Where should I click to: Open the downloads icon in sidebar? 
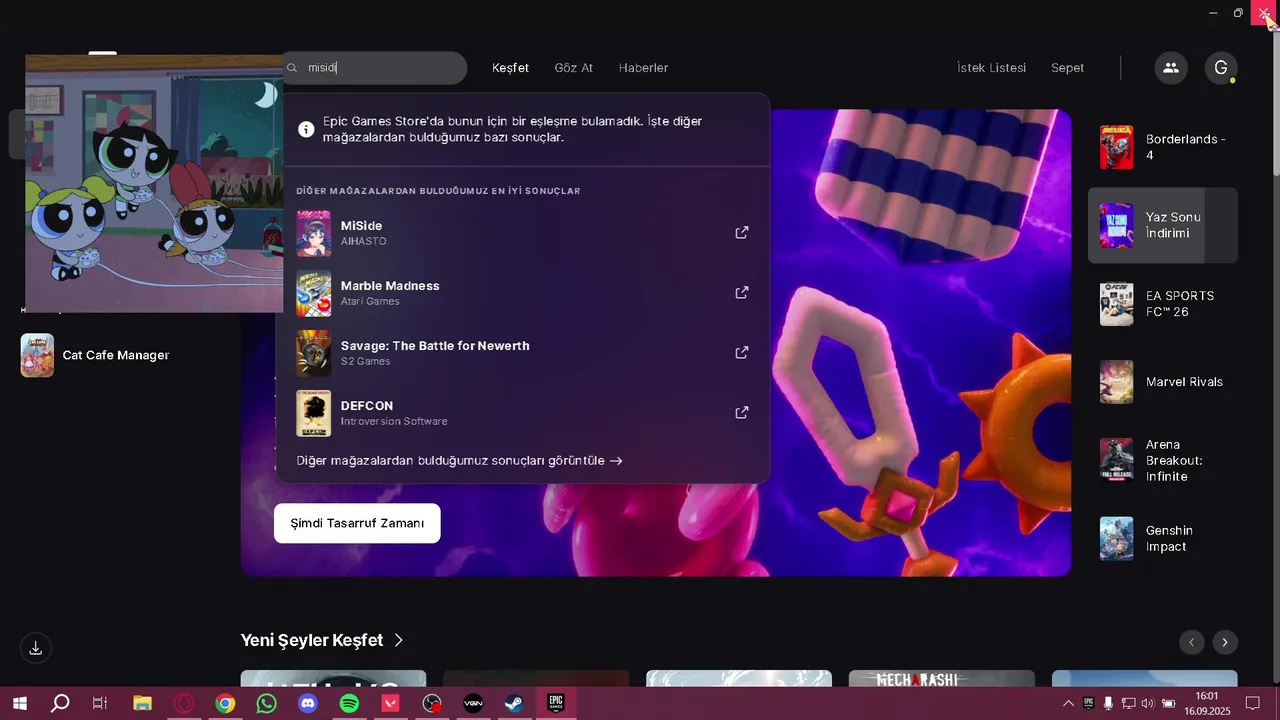[35, 648]
